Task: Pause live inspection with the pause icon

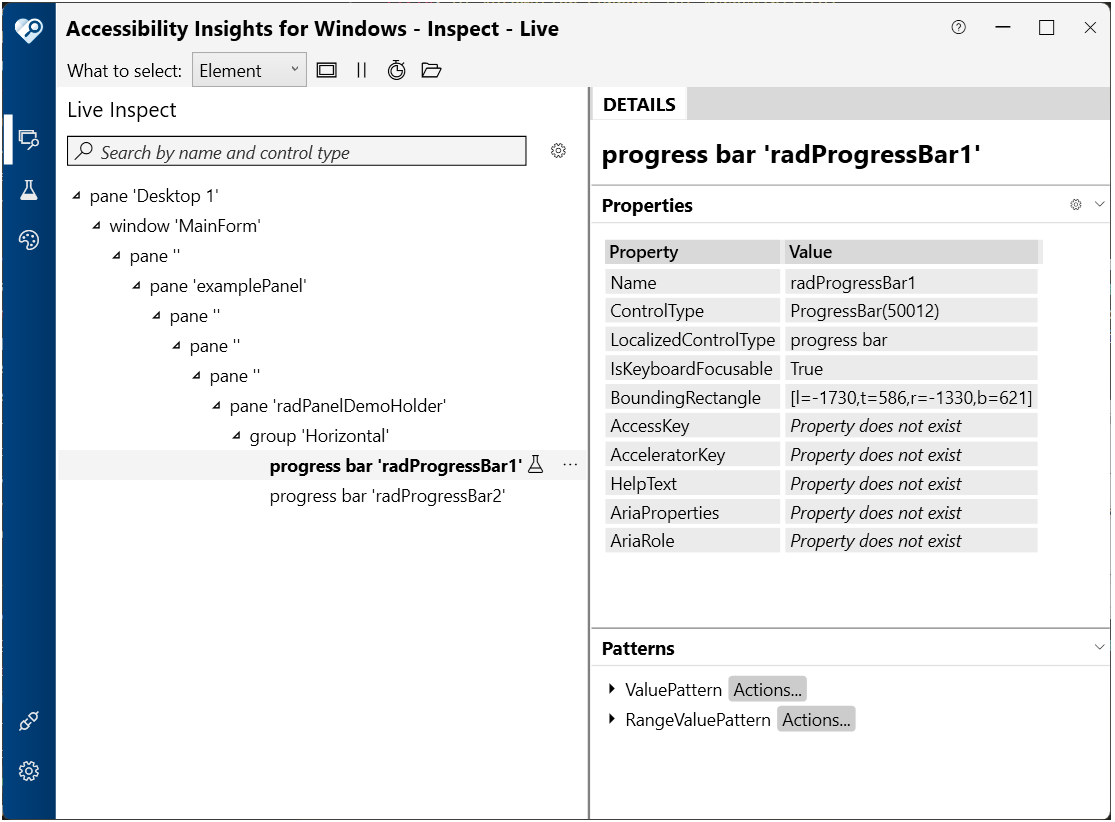Action: [x=361, y=70]
